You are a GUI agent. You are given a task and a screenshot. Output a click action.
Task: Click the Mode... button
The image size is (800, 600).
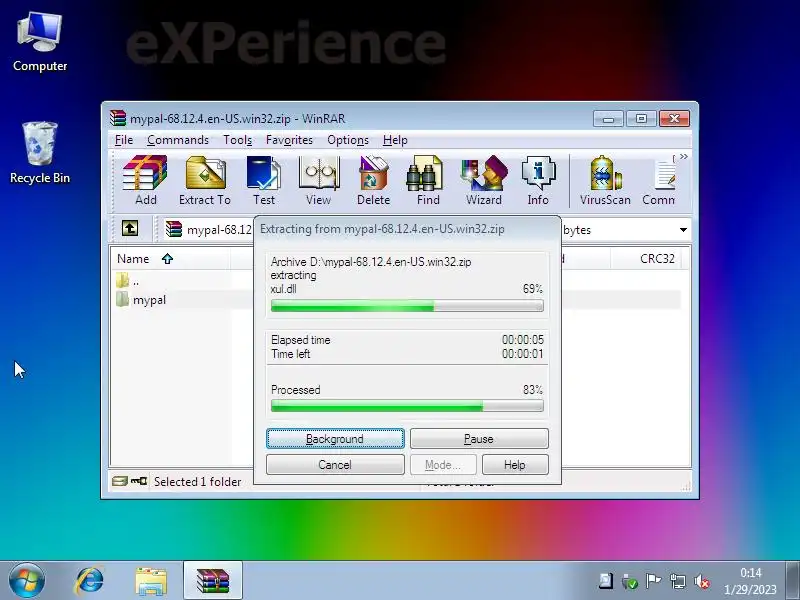443,465
